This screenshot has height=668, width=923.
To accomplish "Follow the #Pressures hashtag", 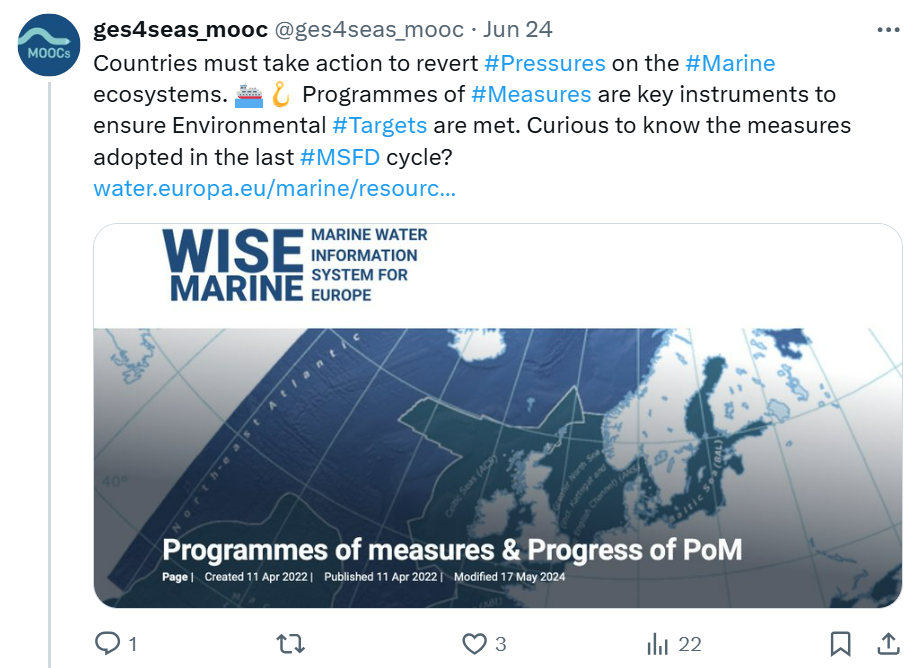I will click(544, 63).
